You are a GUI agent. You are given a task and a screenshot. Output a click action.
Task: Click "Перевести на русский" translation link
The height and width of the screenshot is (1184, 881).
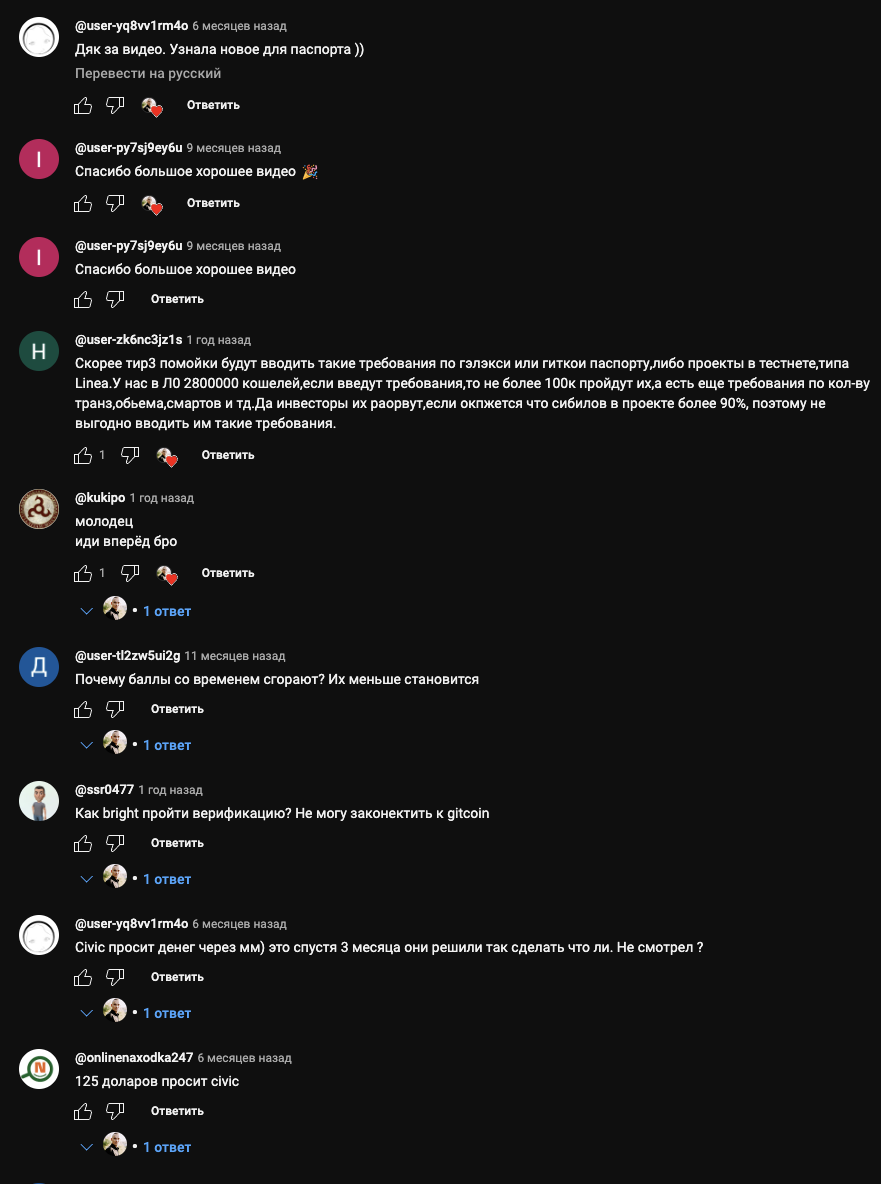click(148, 74)
